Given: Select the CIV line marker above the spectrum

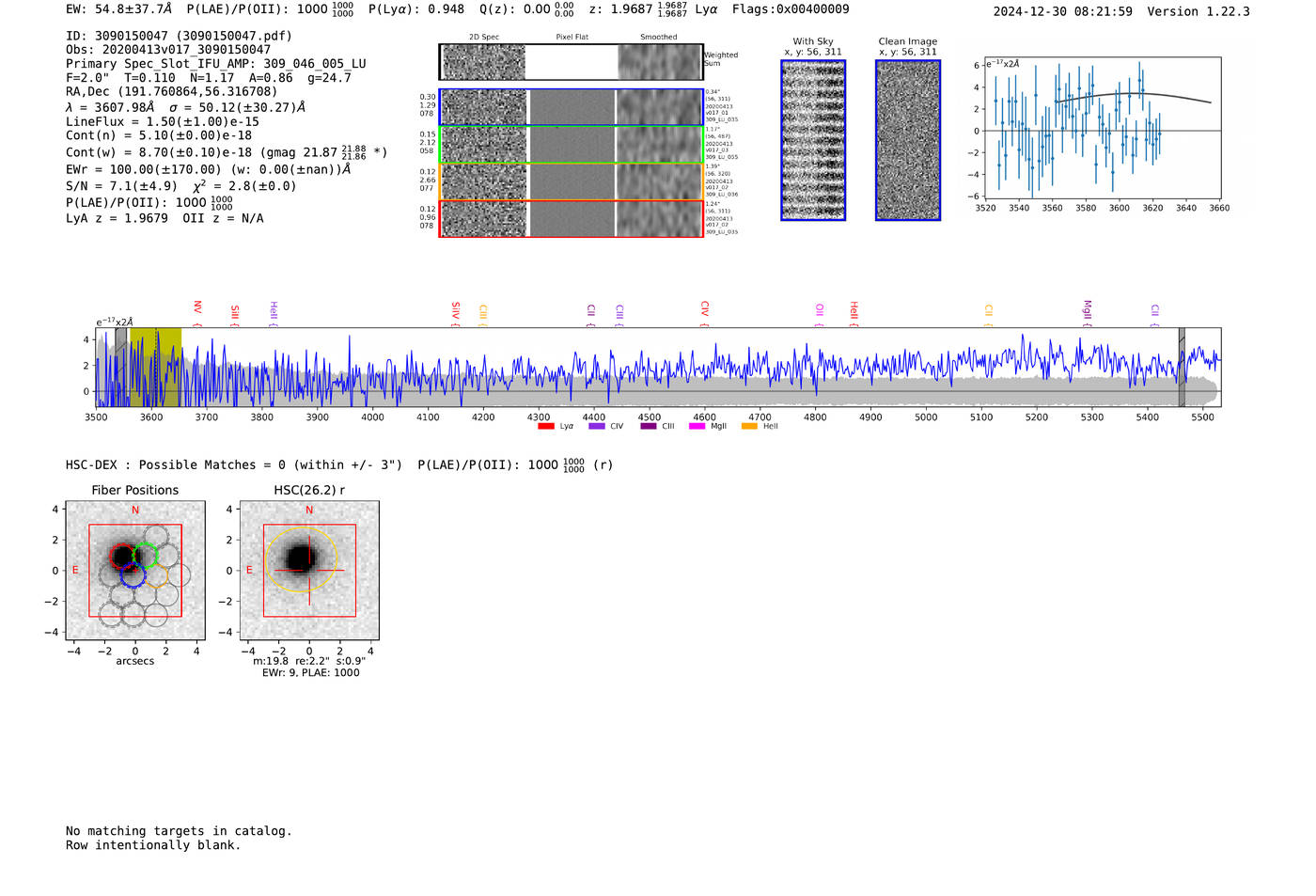Looking at the screenshot, I should 705,312.
